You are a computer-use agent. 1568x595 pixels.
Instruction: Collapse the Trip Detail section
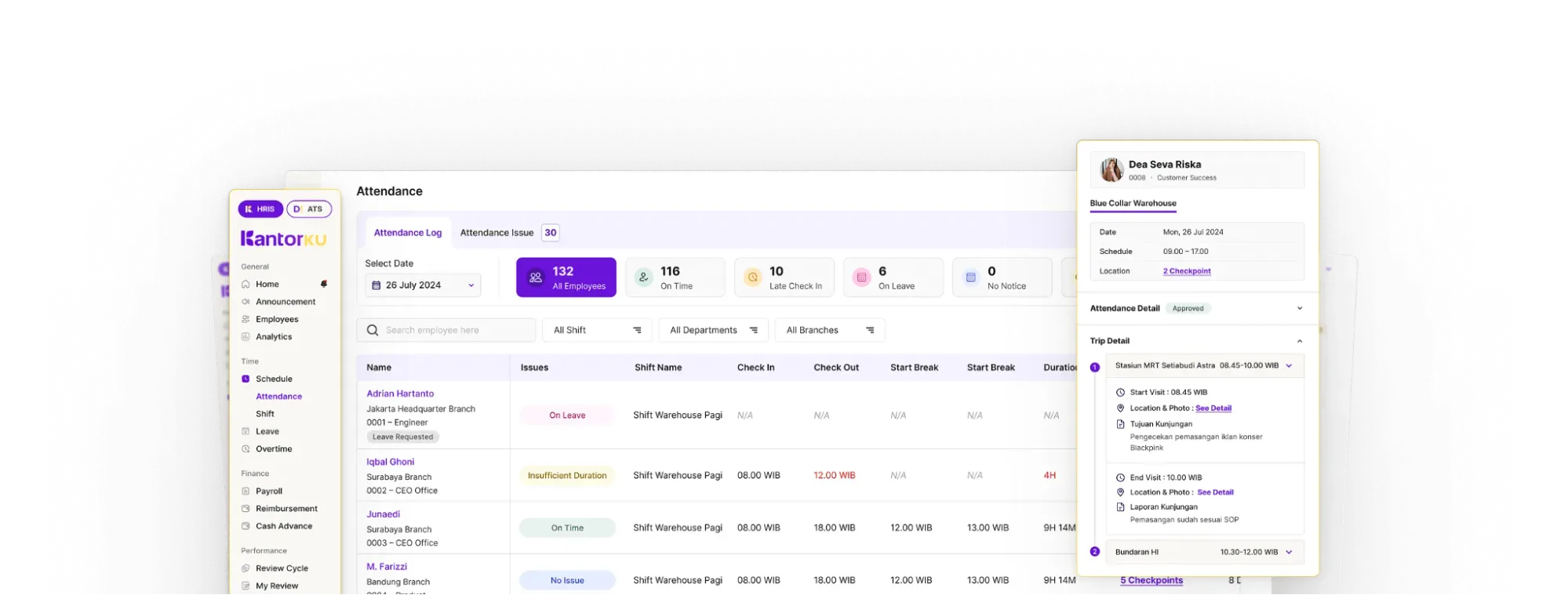[x=1299, y=341]
